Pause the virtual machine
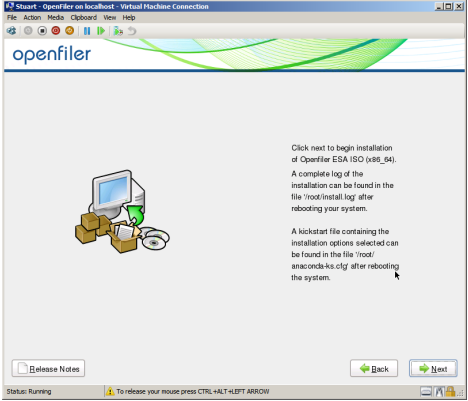 87,31
